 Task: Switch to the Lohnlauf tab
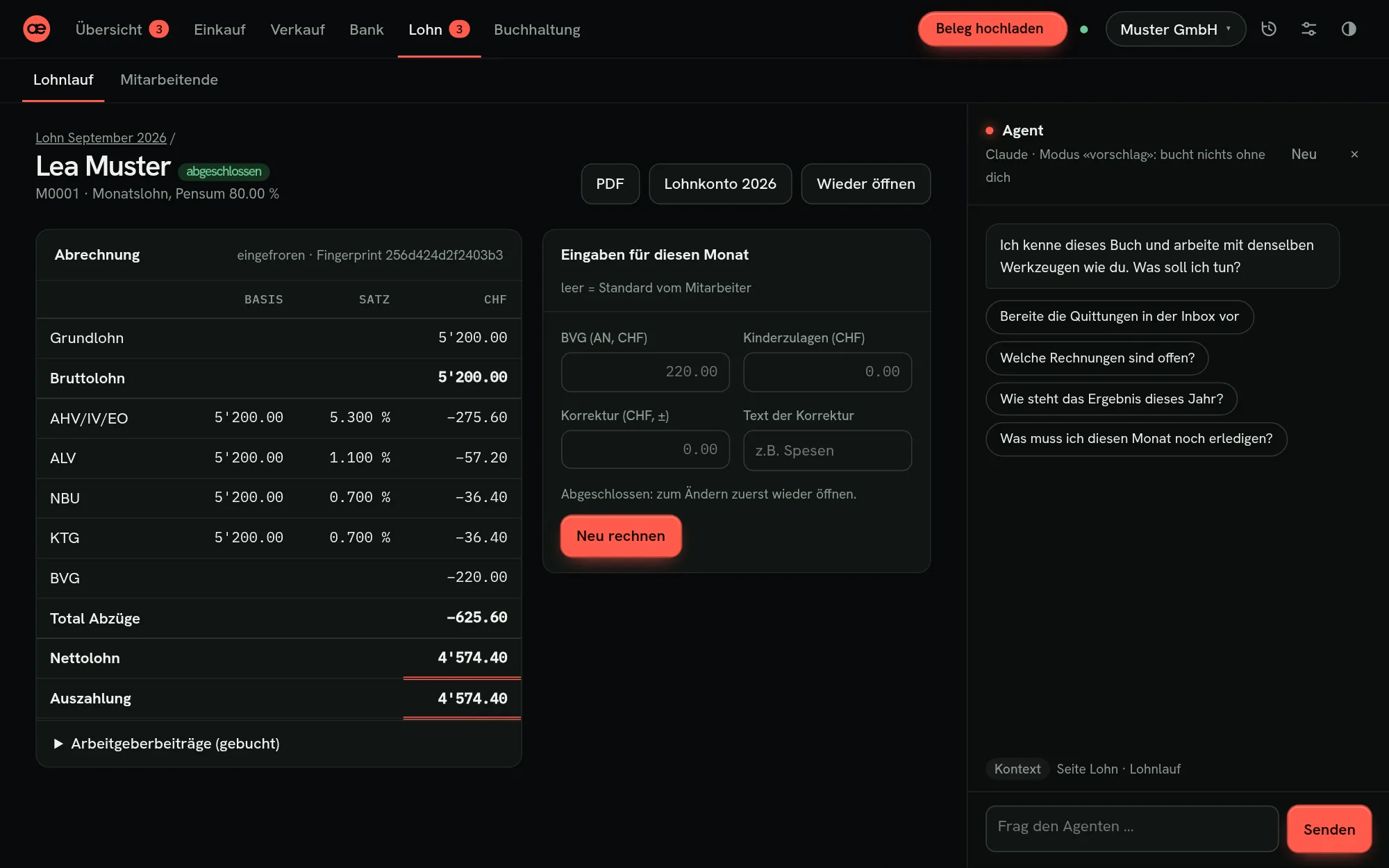63,80
